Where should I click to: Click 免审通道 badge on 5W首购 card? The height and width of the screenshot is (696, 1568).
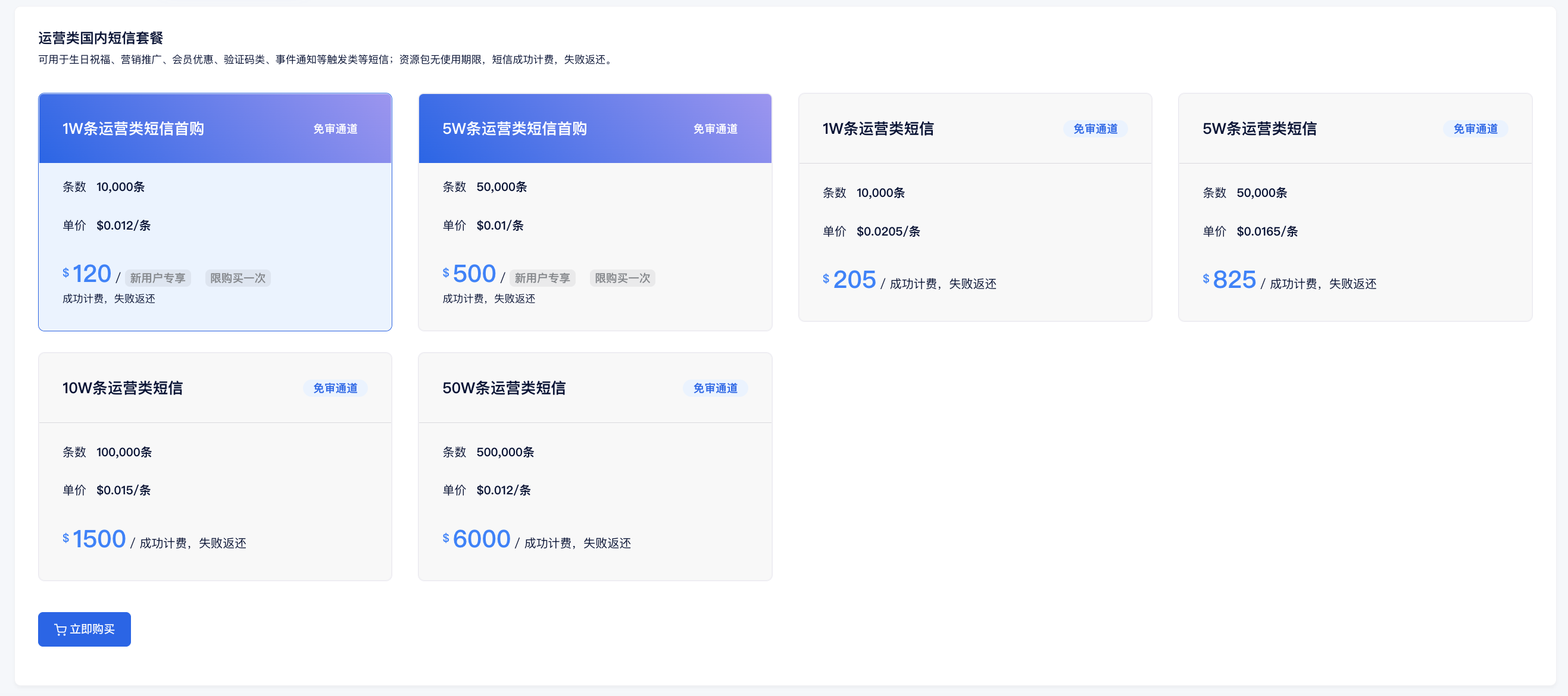[x=715, y=129]
